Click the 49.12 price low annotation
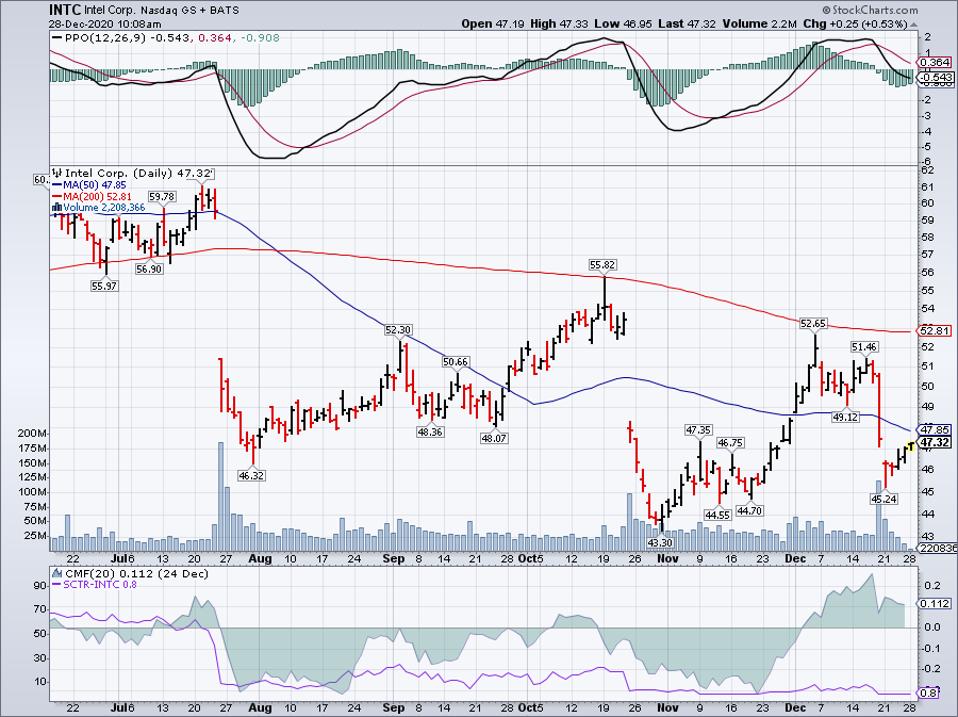The image size is (958, 717). (x=845, y=417)
